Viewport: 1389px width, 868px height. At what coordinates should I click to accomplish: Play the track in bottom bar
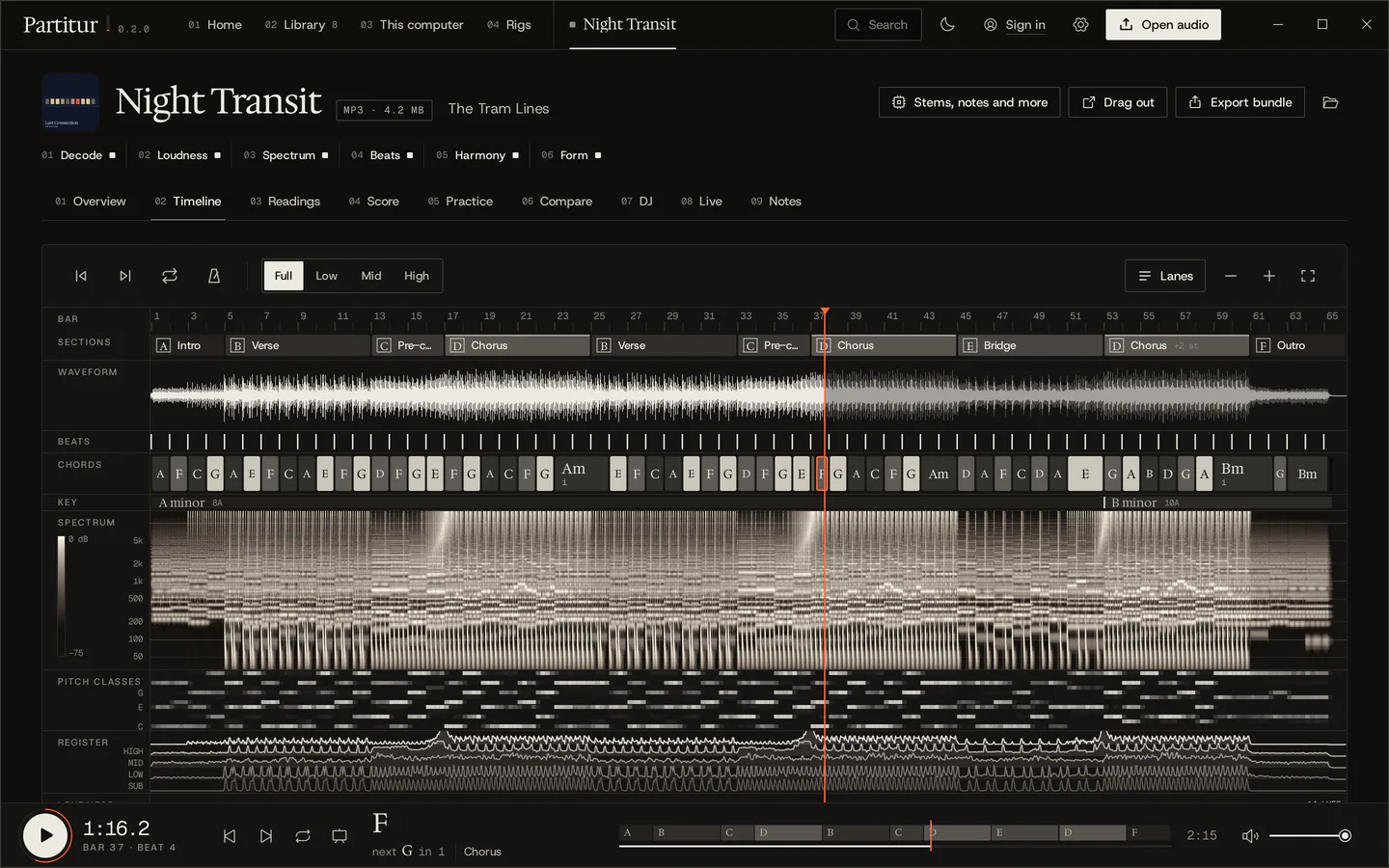click(45, 836)
